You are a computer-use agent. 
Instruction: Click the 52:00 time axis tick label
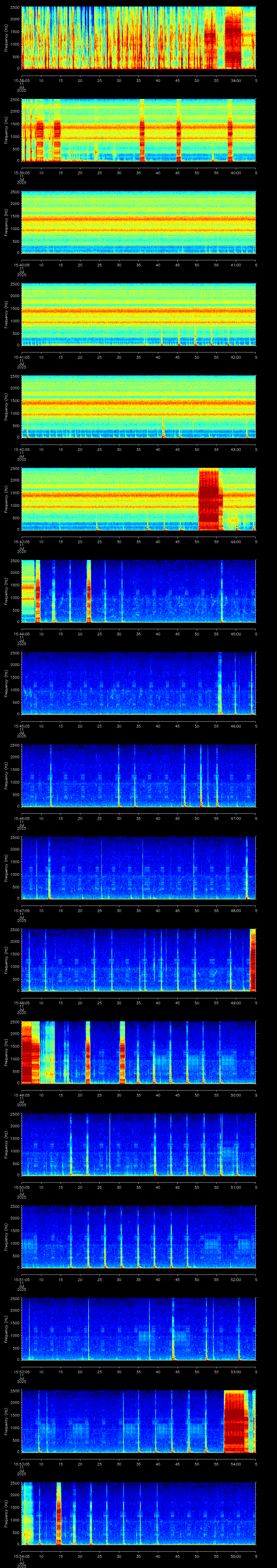pyautogui.click(x=236, y=1279)
